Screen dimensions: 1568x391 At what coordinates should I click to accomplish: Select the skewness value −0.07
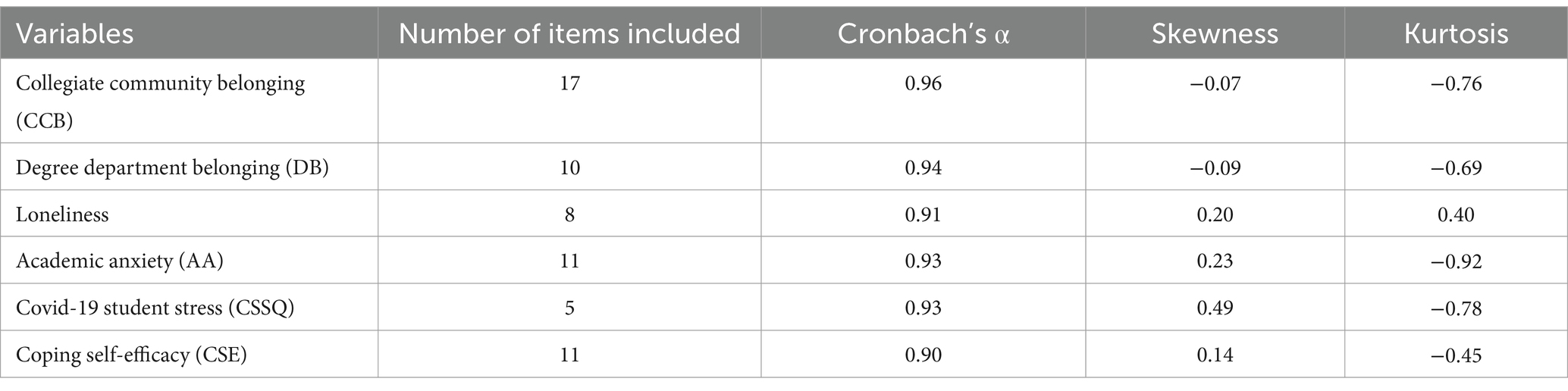[1215, 83]
